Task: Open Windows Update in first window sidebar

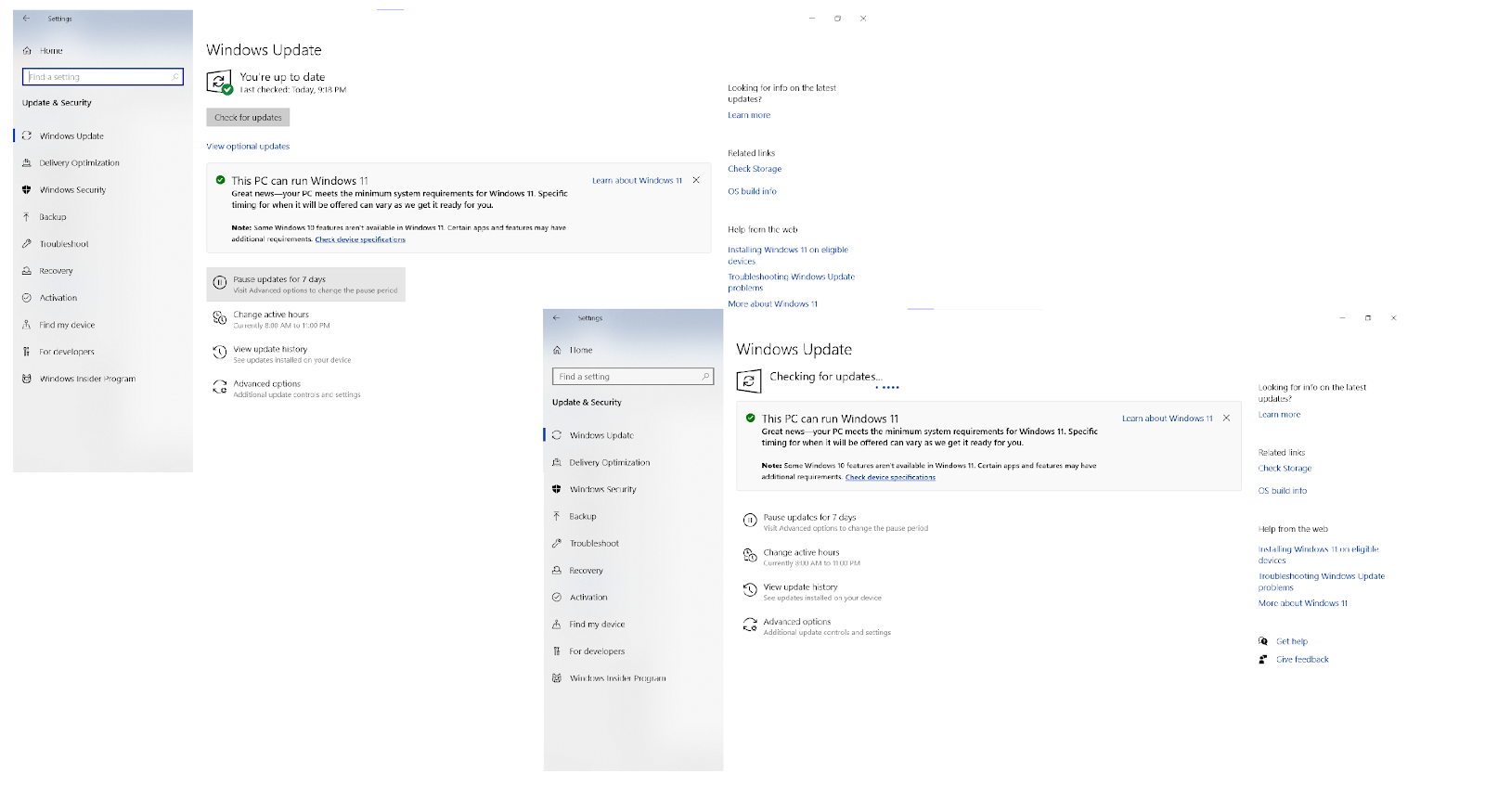Action: [x=71, y=136]
